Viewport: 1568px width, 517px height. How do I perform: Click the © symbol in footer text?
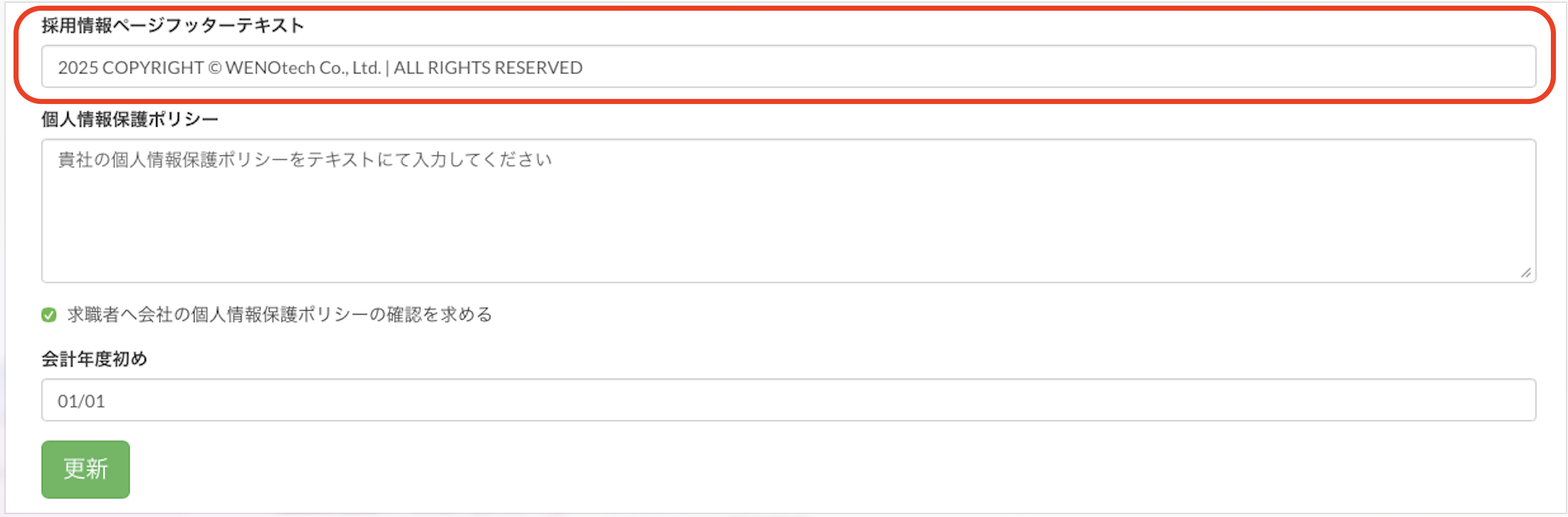point(215,68)
